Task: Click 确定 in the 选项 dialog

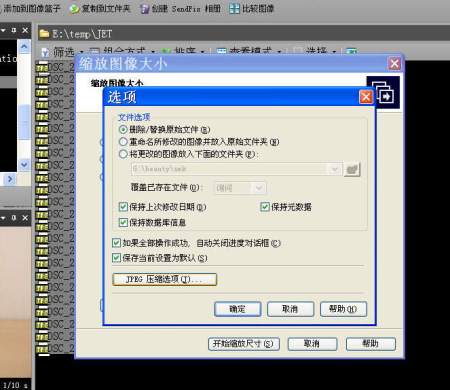Action: (237, 309)
